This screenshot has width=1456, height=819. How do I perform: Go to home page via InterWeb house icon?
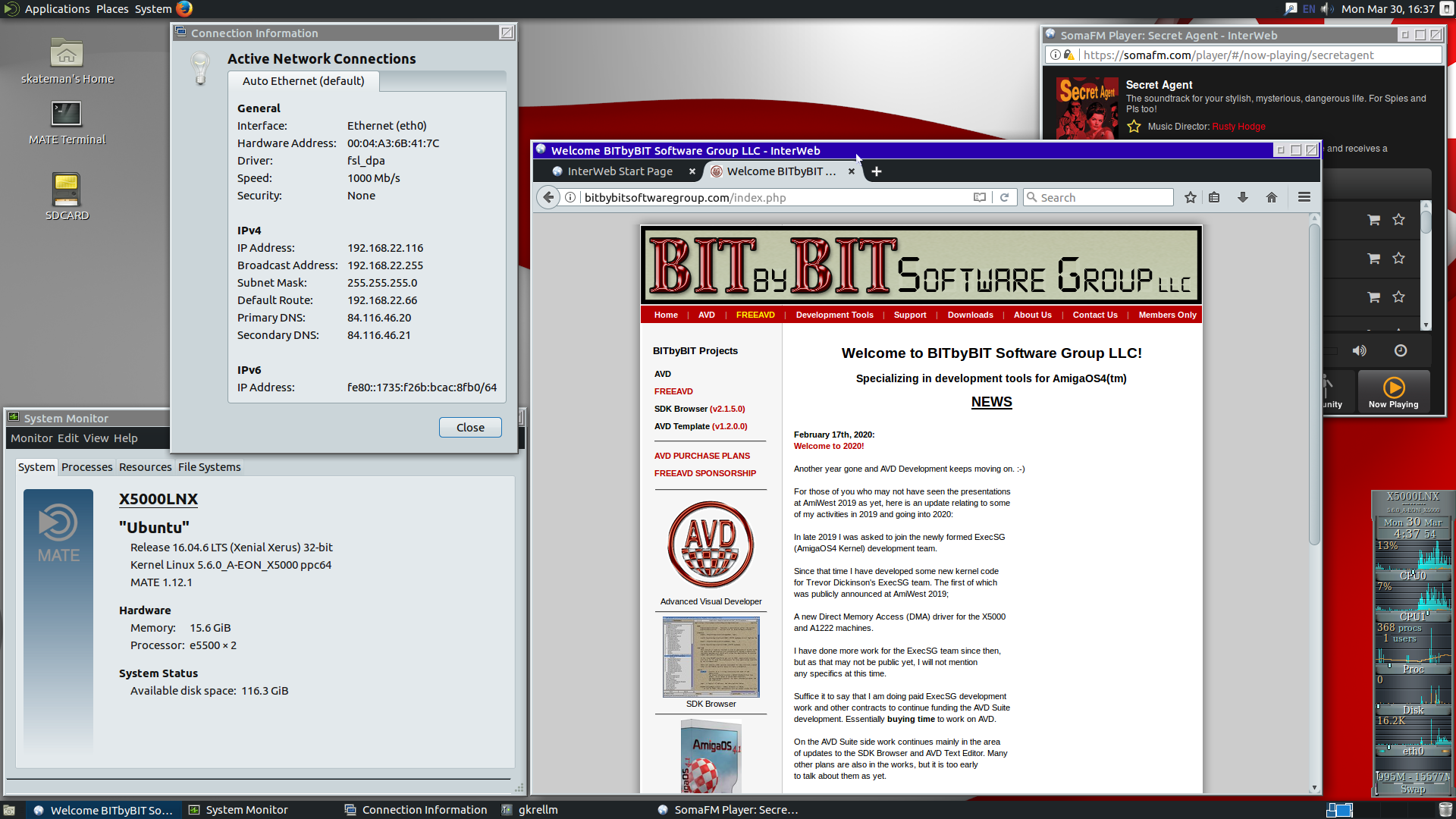coord(1272,197)
